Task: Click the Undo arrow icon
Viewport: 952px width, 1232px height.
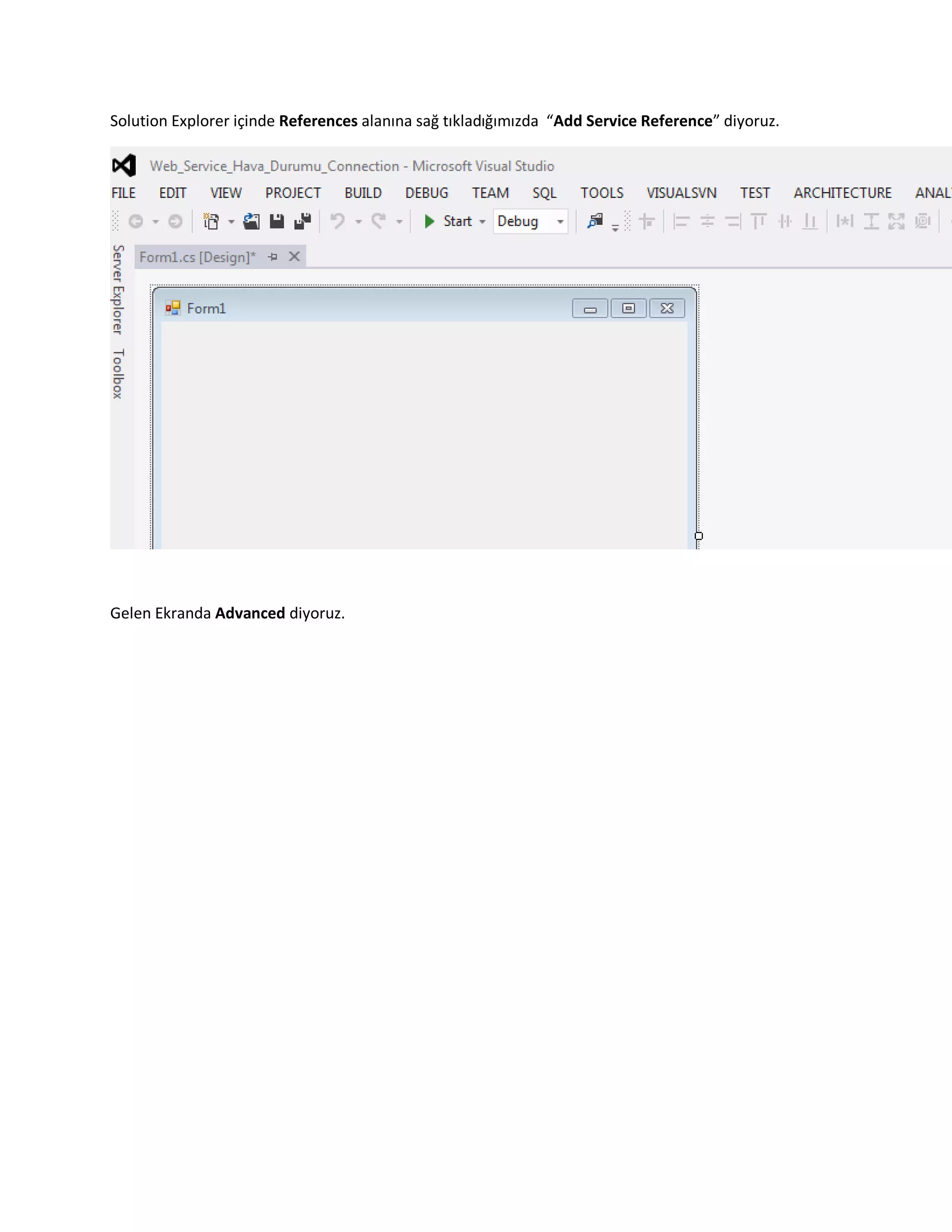Action: pyautogui.click(x=337, y=221)
